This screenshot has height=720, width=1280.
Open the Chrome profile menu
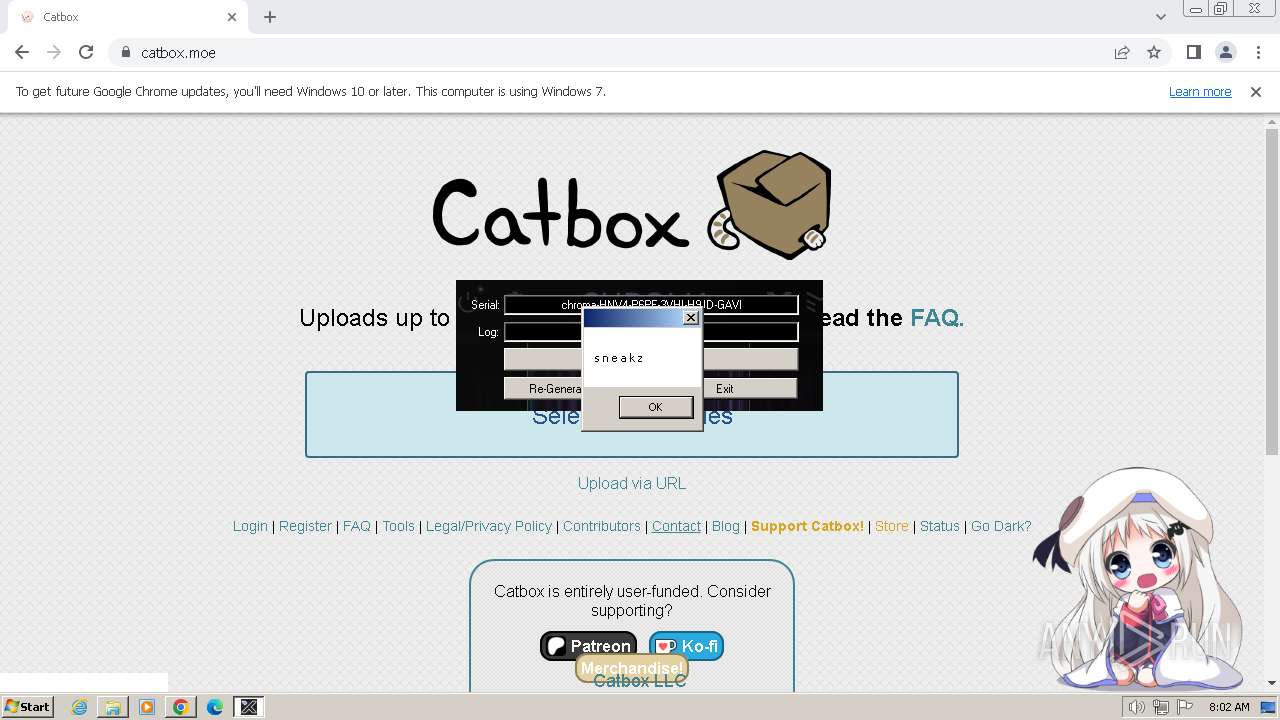click(x=1225, y=52)
